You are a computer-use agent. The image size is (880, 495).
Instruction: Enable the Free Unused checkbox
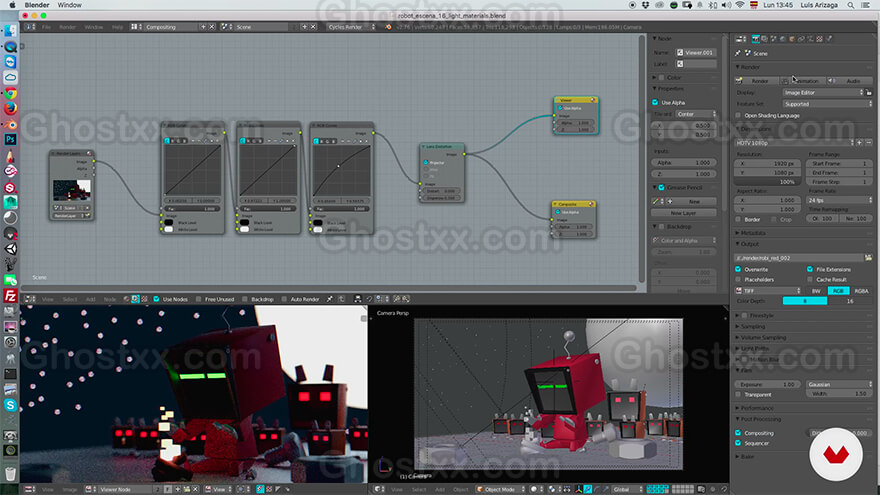[199, 299]
